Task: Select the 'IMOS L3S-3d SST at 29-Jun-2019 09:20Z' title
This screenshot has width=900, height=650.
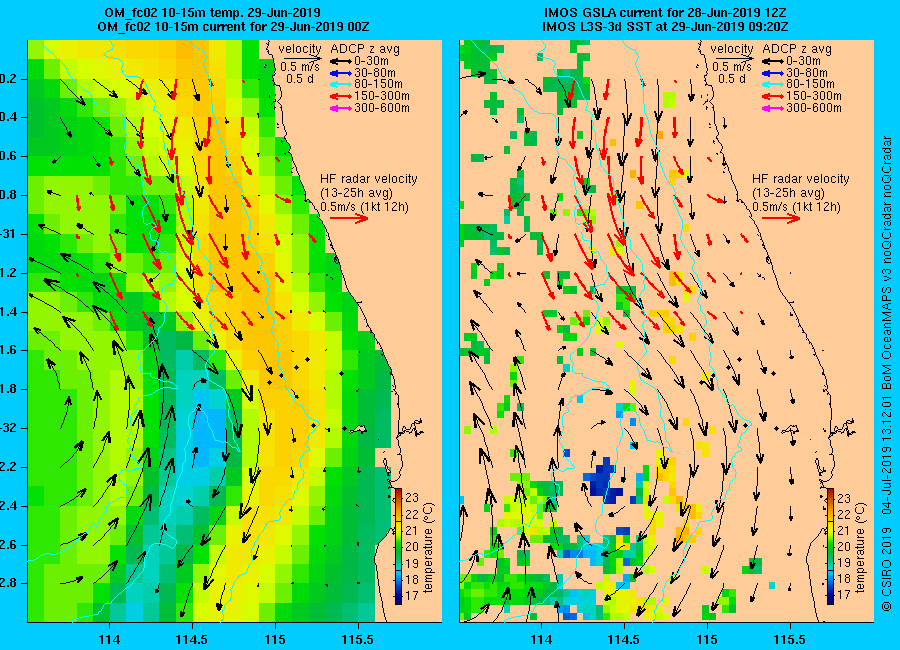Action: (x=665, y=26)
